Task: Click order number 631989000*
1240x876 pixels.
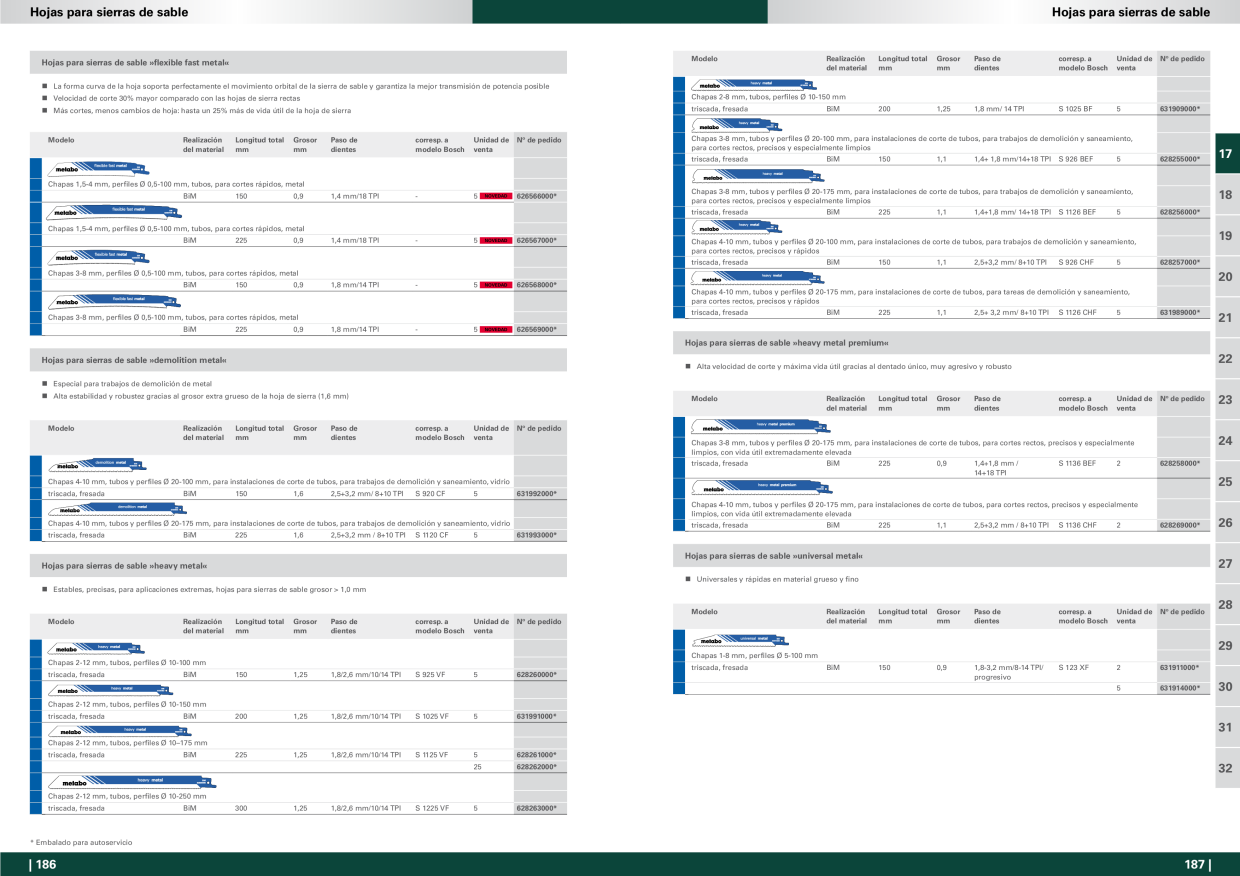Action: (1180, 312)
